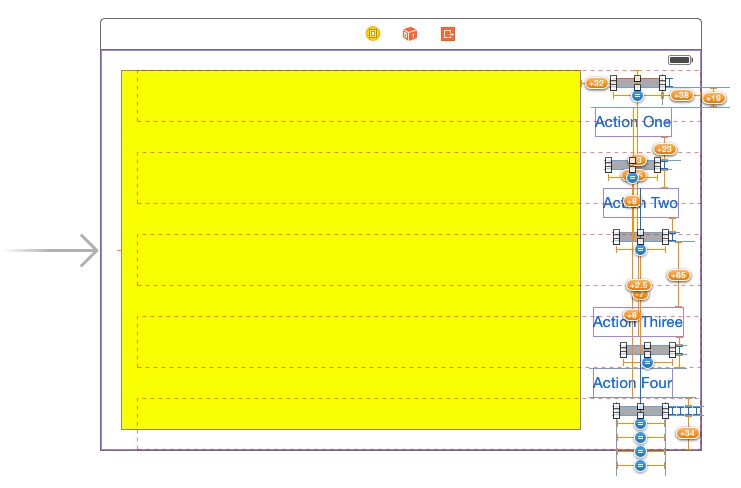Viewport: 741px width, 488px height.
Task: Select the First Responder cube icon
Action: point(410,34)
